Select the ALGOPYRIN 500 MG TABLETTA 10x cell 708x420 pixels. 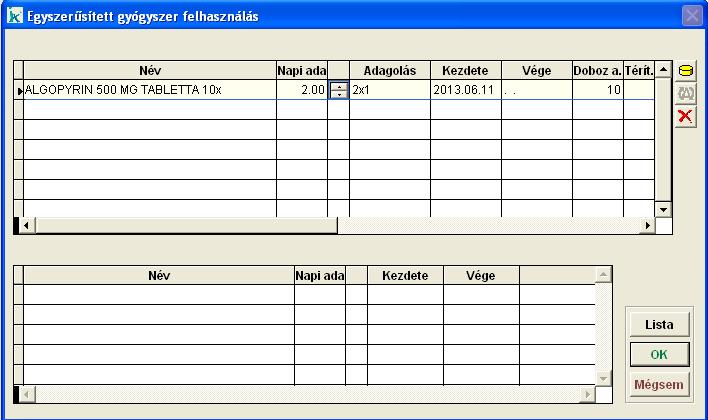click(x=150, y=90)
